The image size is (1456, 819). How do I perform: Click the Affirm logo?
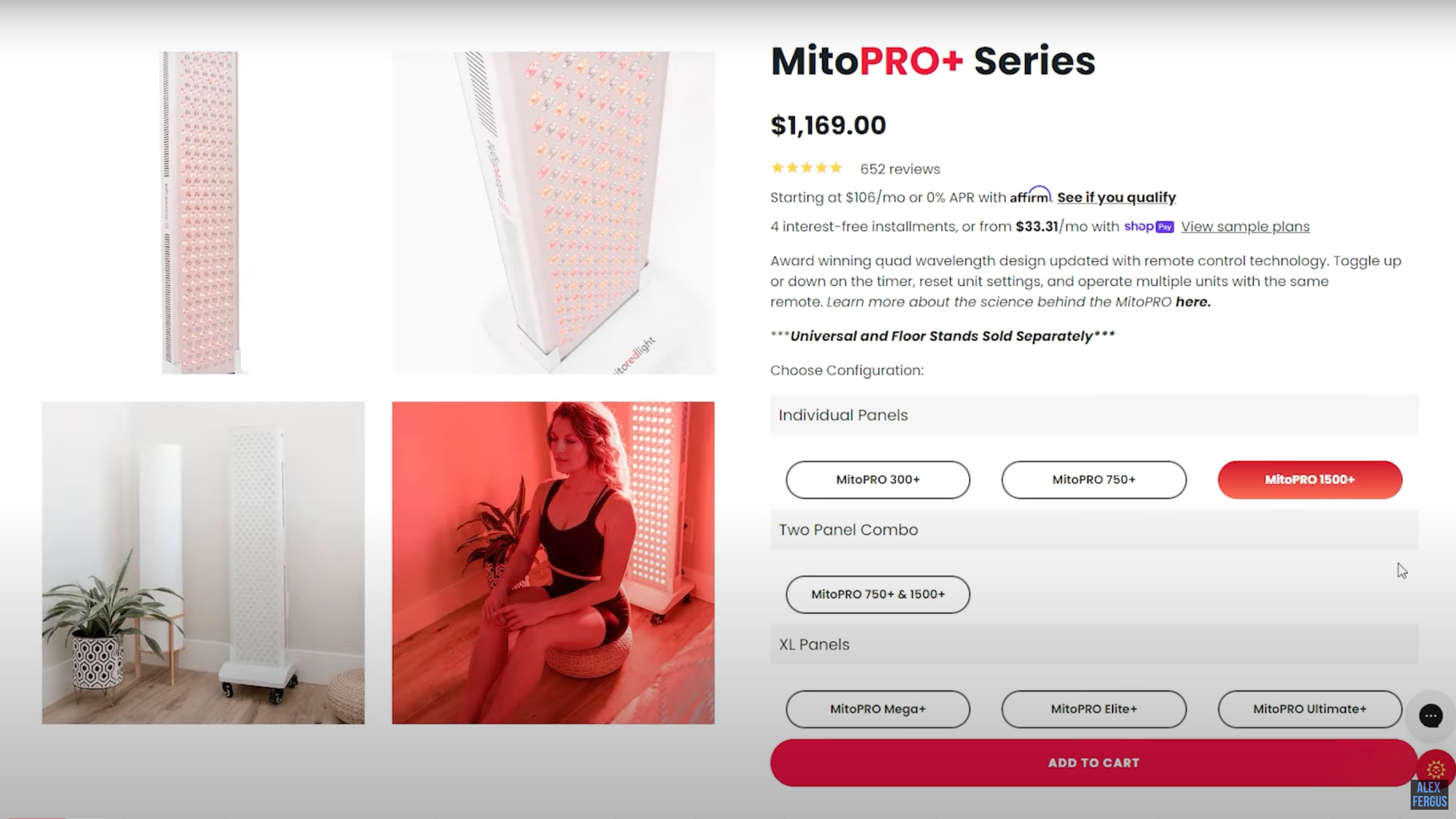click(1030, 195)
